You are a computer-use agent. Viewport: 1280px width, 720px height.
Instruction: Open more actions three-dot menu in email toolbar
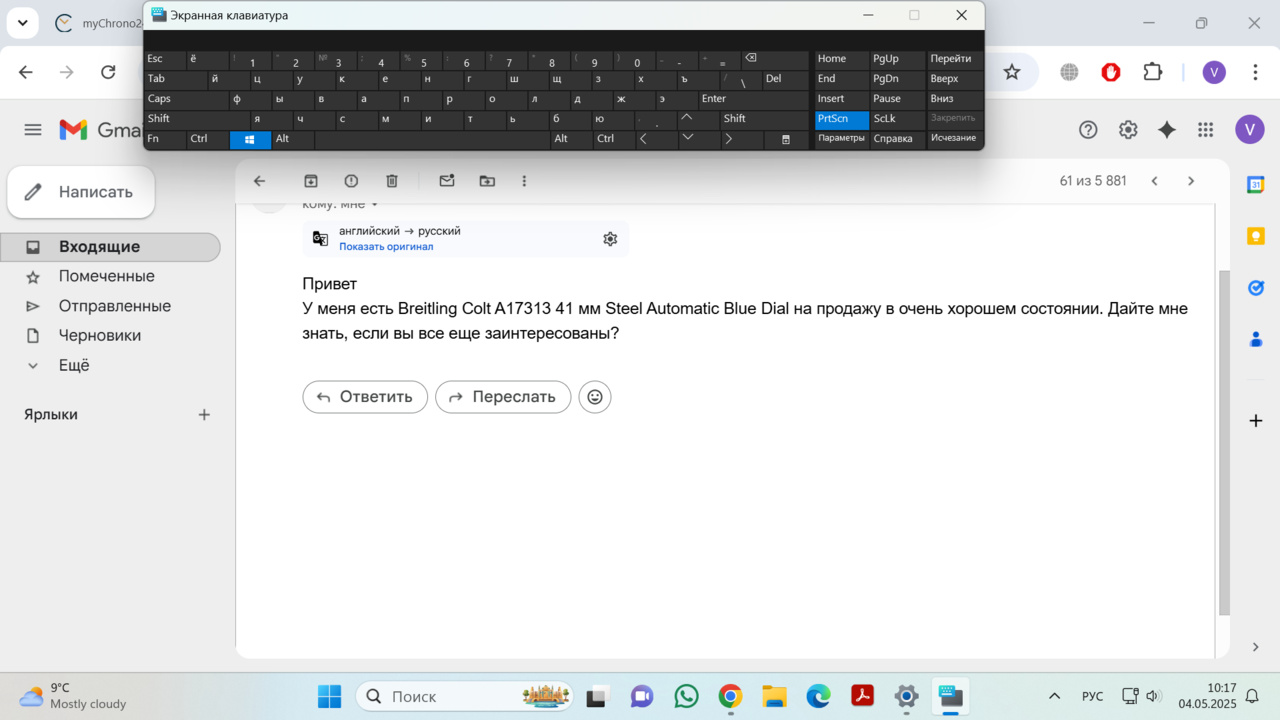coord(524,181)
